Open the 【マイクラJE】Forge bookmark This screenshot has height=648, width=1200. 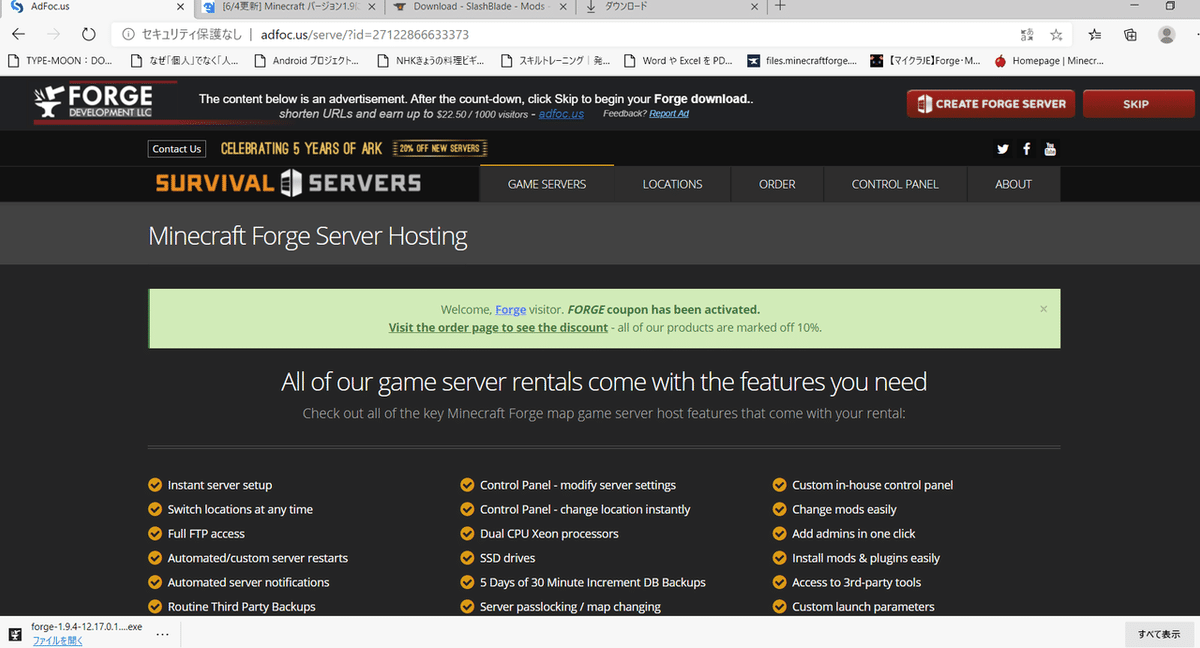pyautogui.click(x=925, y=61)
